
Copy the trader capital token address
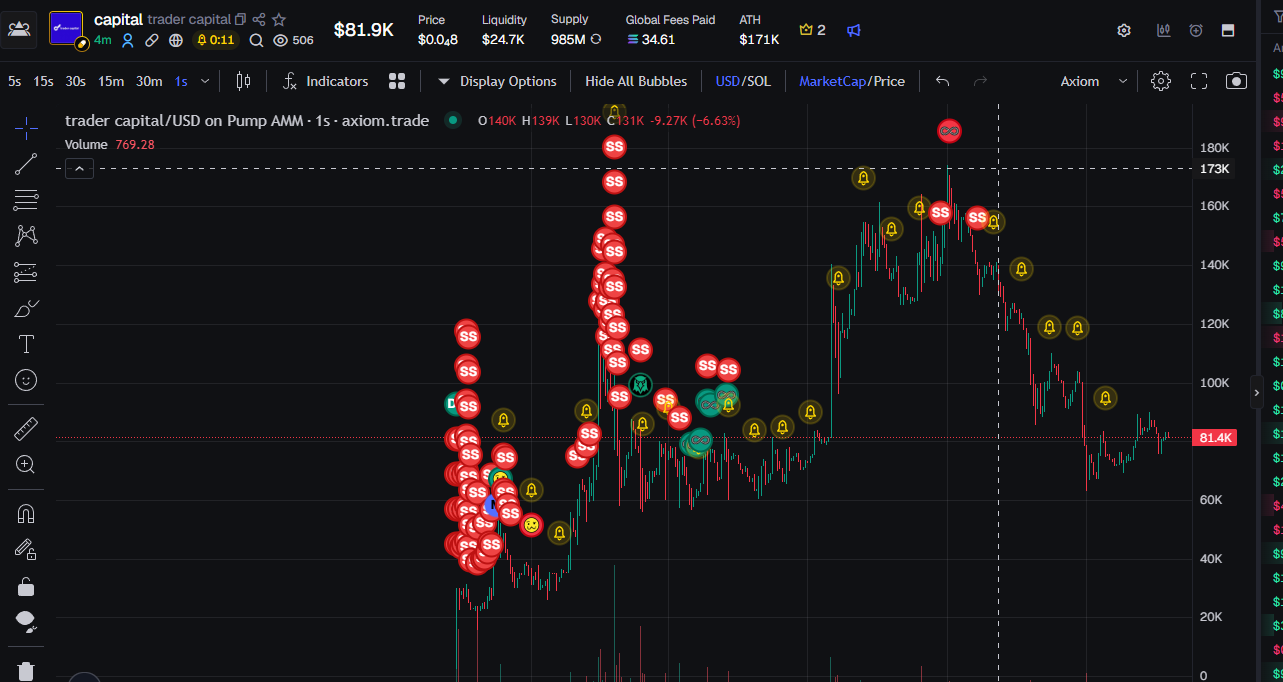[x=240, y=19]
